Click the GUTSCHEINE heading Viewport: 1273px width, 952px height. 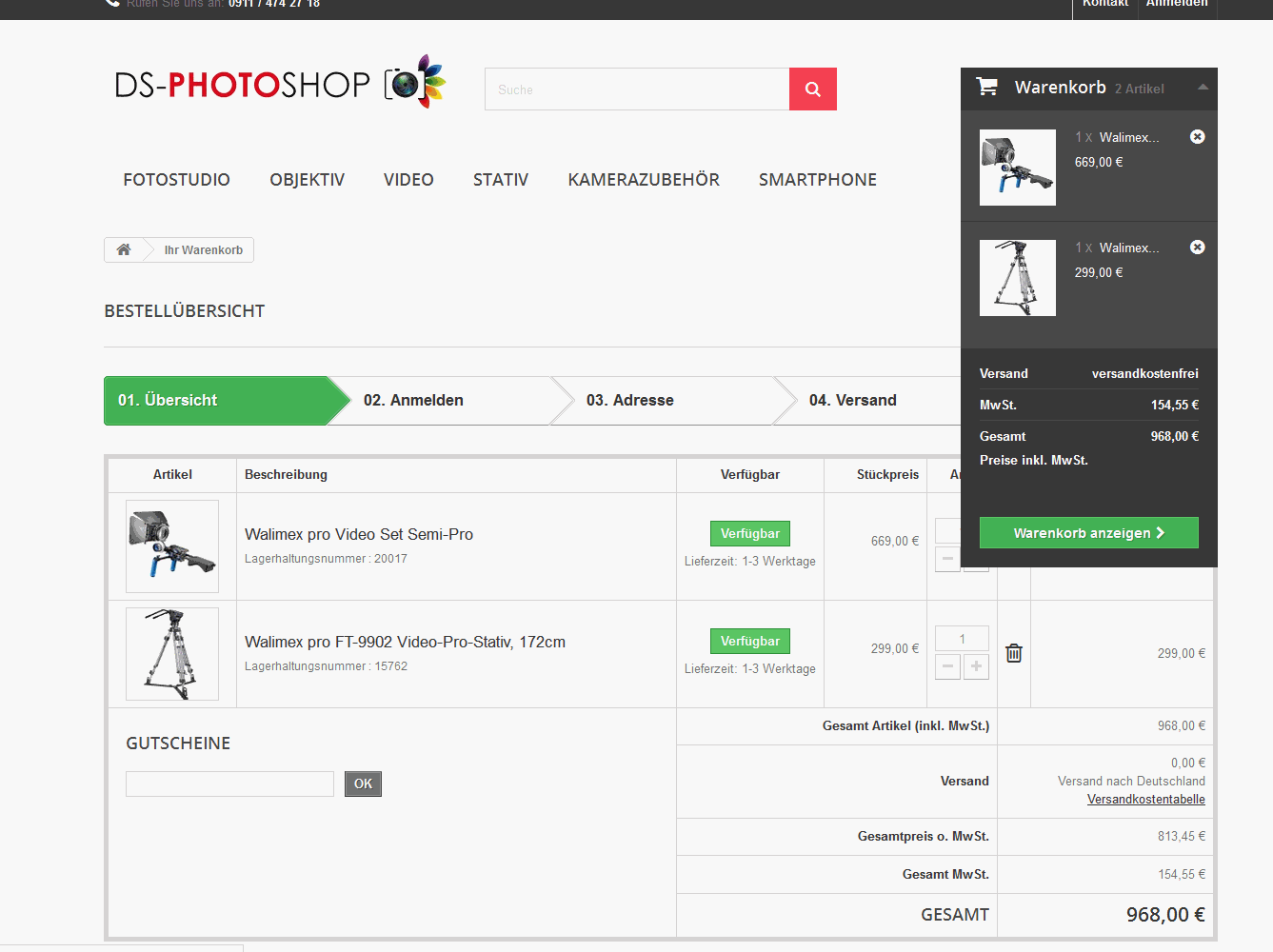click(178, 744)
